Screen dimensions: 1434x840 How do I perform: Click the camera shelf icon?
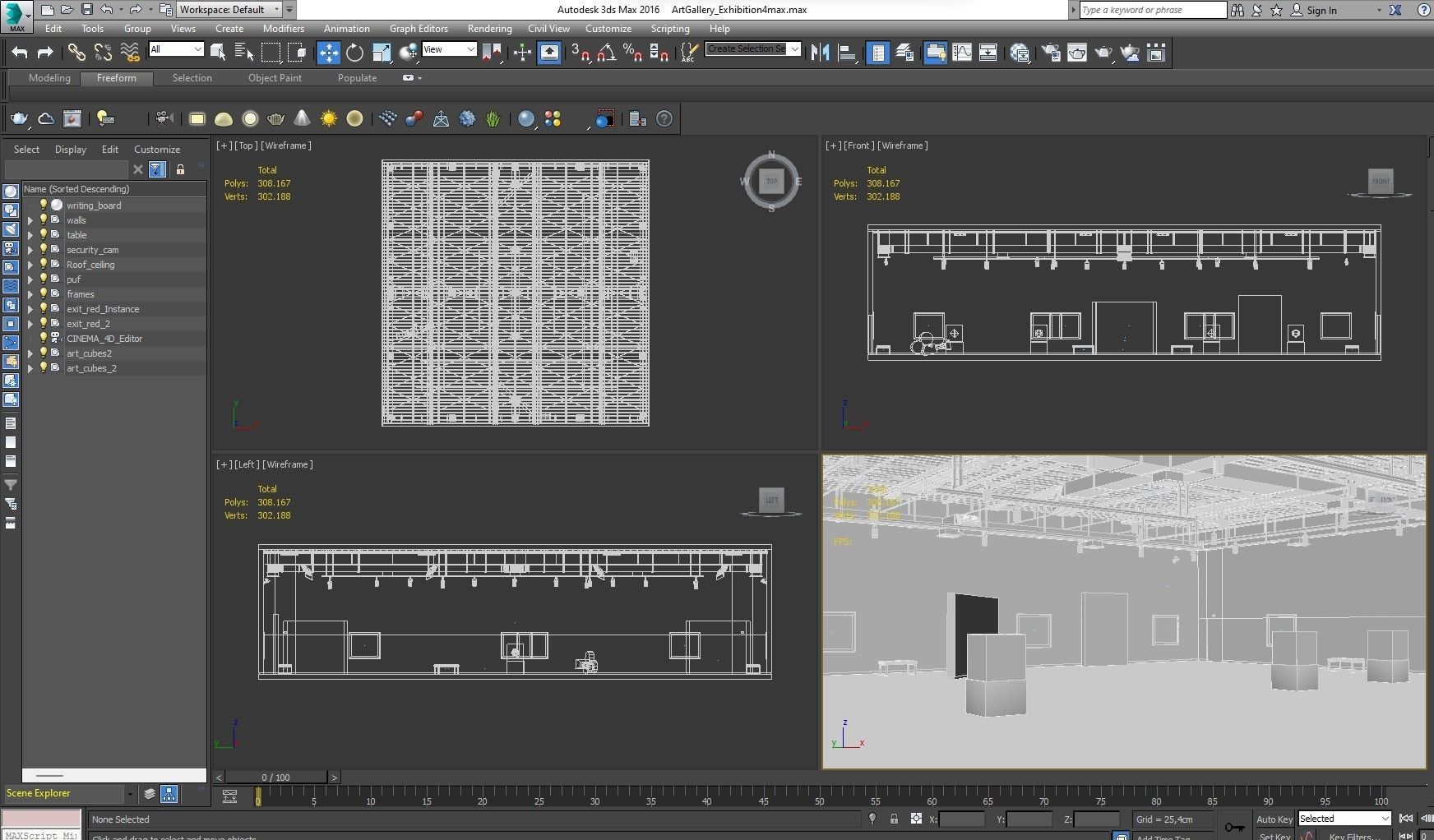pyautogui.click(x=164, y=119)
